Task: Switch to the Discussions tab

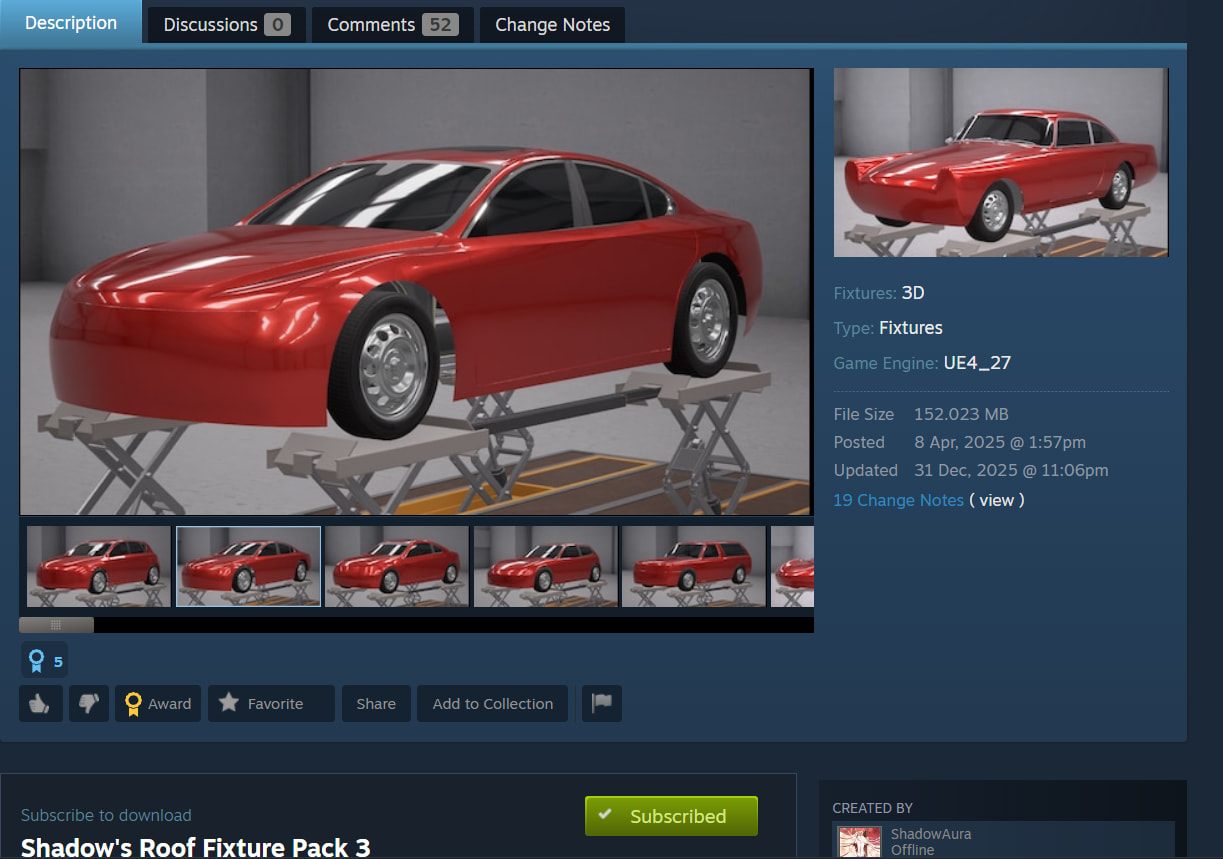Action: click(x=227, y=25)
